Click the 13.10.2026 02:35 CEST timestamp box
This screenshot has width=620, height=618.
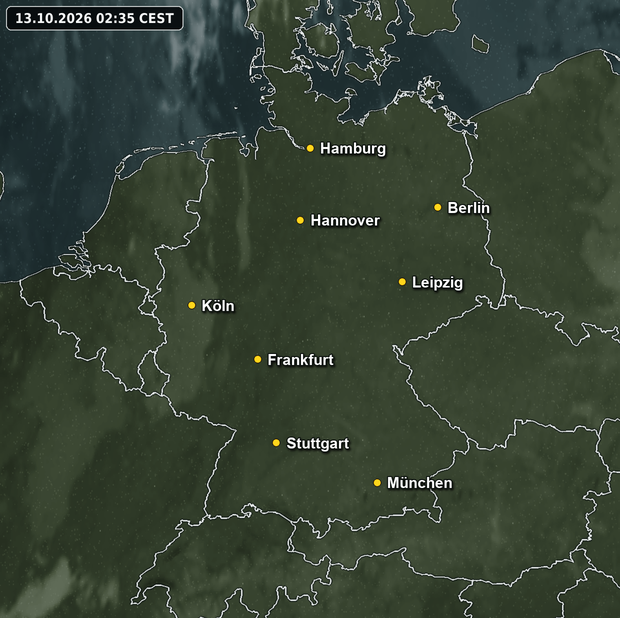(95, 18)
